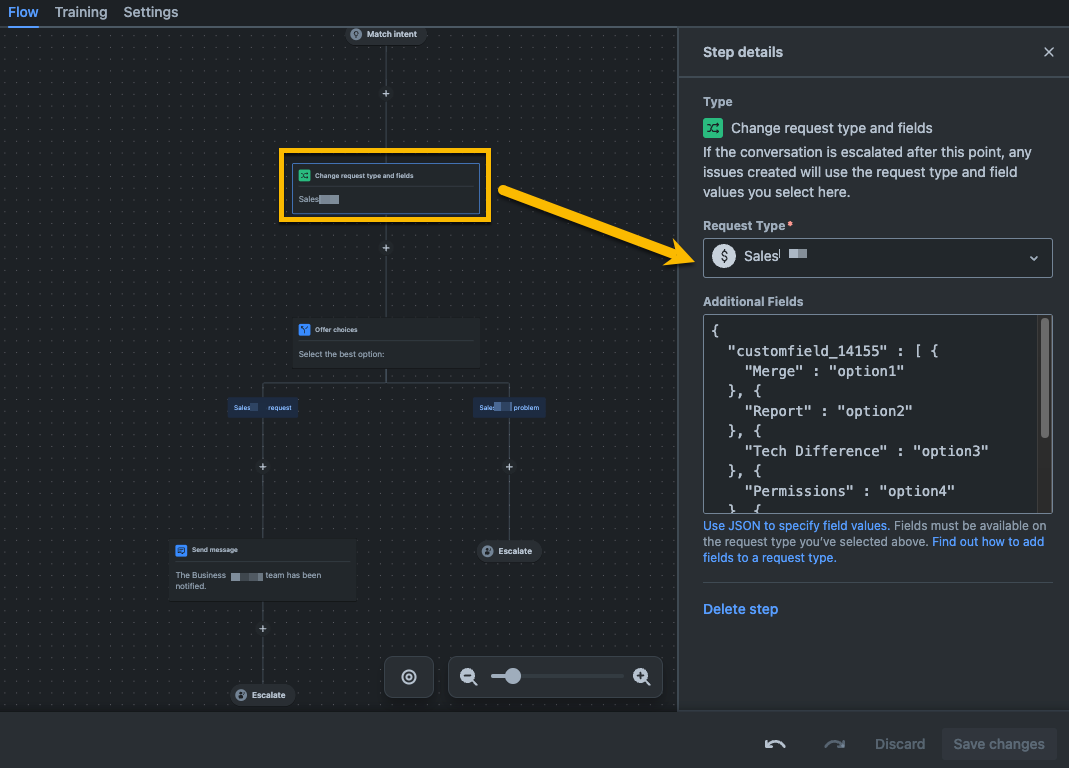Open the Settings tab
Viewport: 1069px width, 768px height.
(151, 12)
